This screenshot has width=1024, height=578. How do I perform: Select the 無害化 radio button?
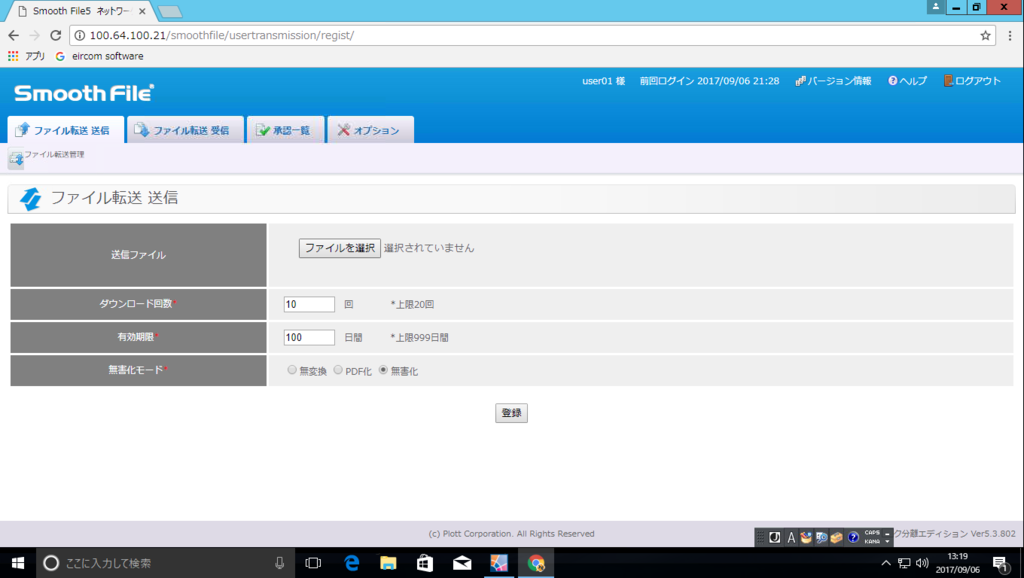pos(384,369)
